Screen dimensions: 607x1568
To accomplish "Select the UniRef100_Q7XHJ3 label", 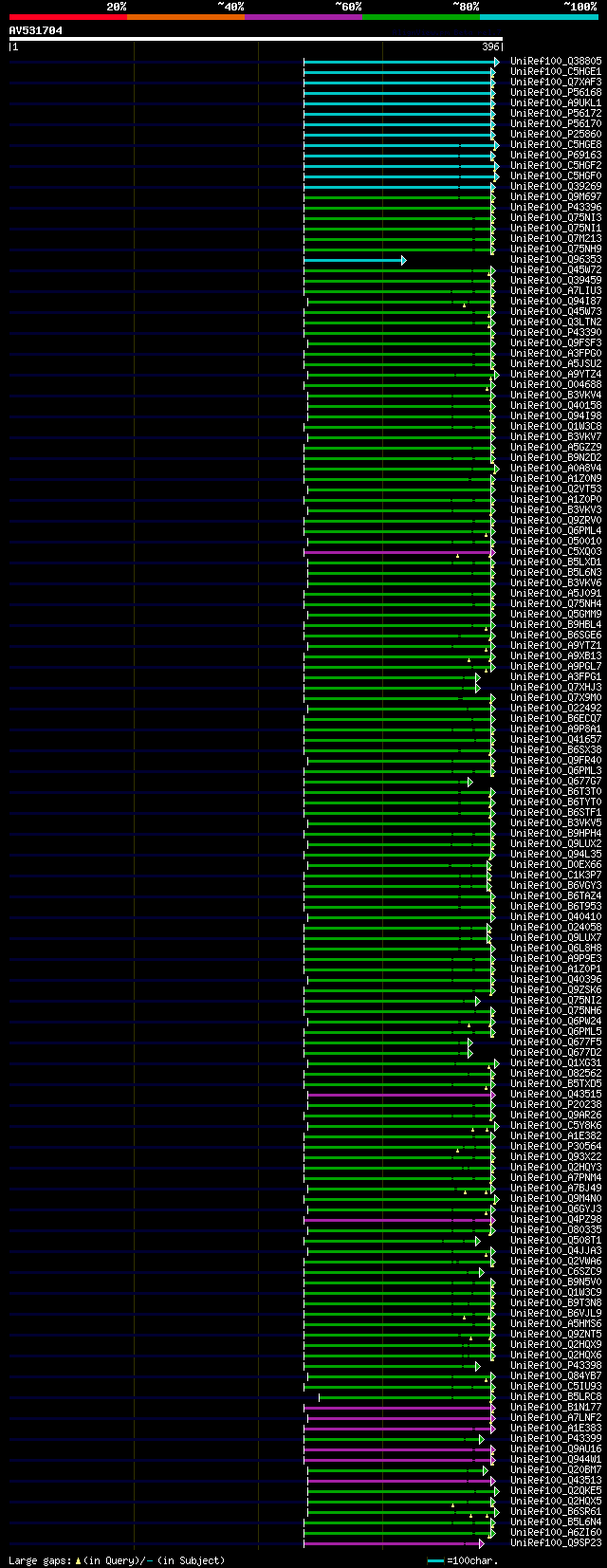I will point(556,687).
